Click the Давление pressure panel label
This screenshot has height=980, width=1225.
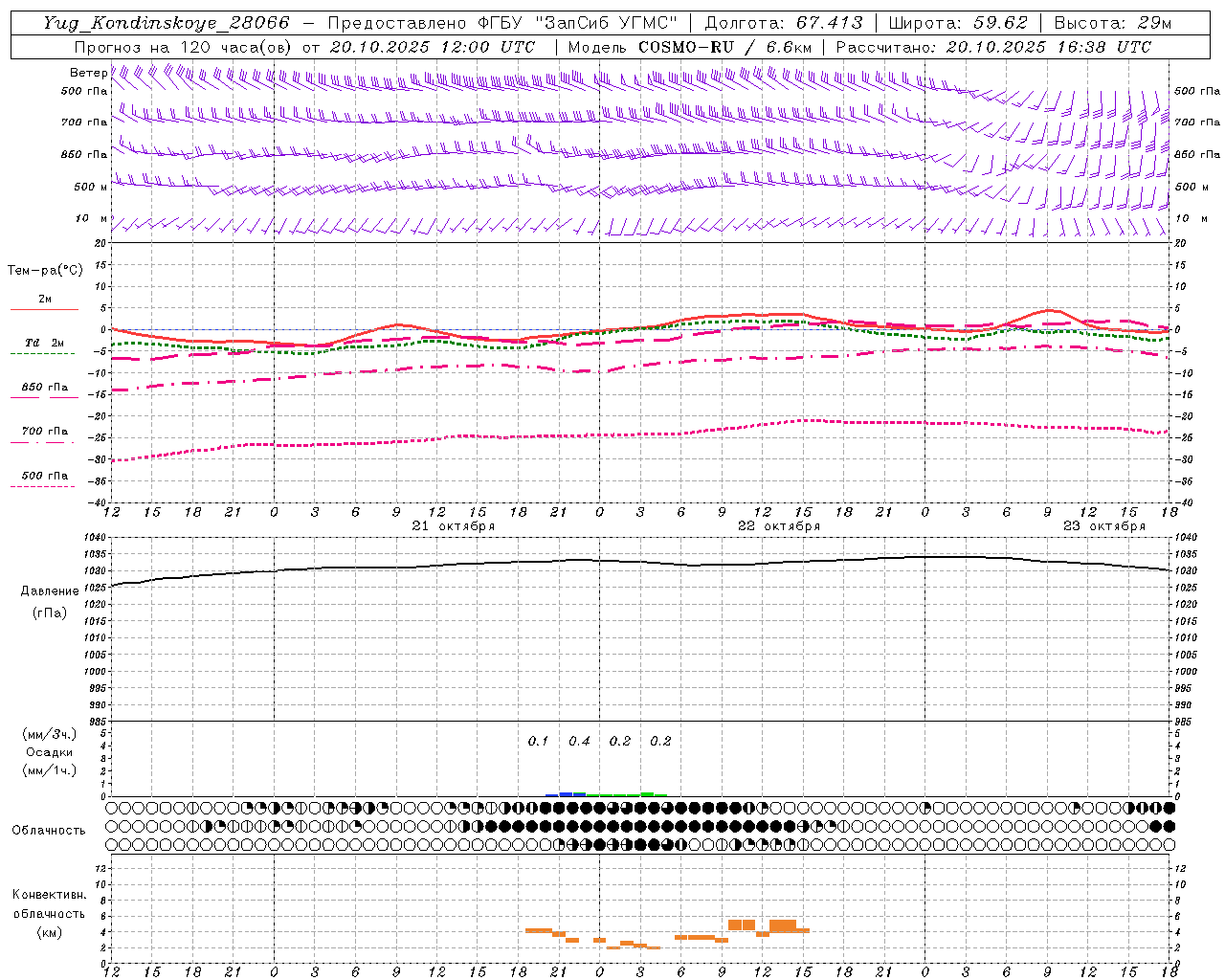tap(50, 590)
